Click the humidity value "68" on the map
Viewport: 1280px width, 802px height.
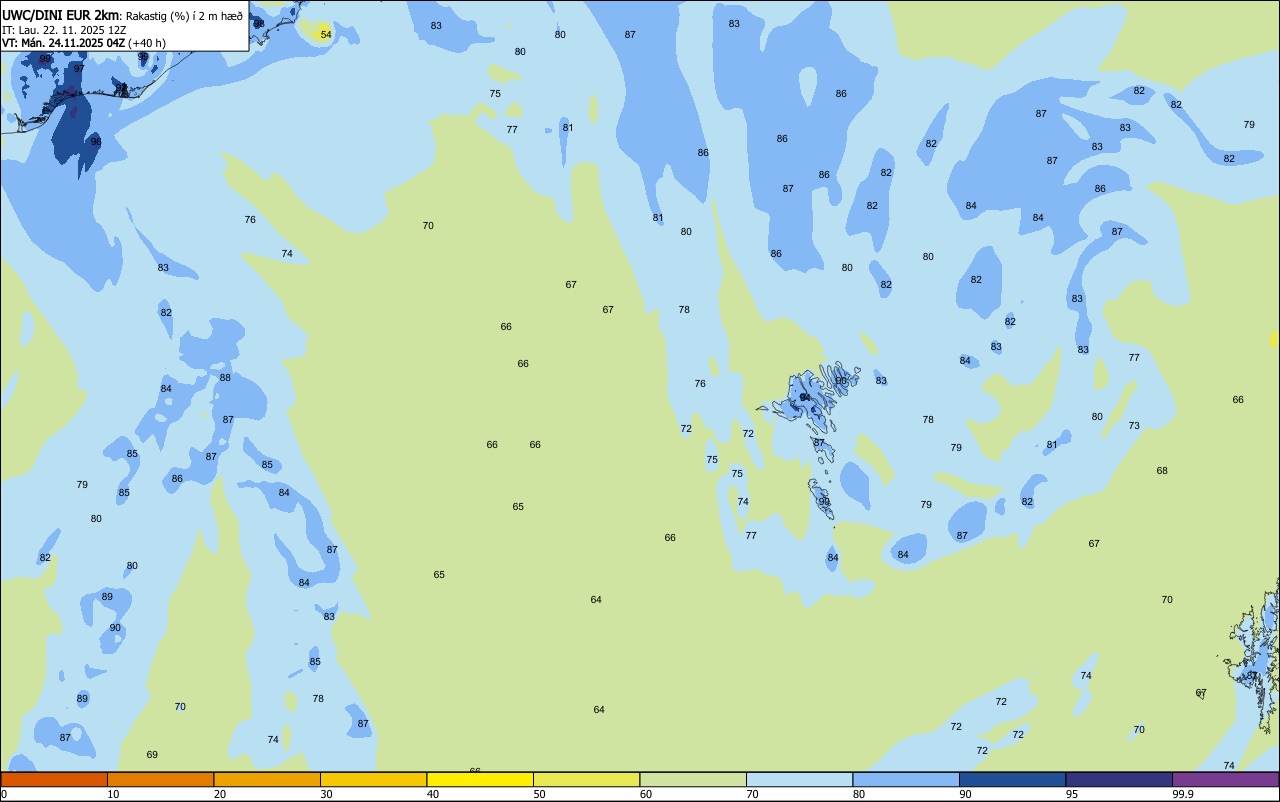pyautogui.click(x=1162, y=471)
